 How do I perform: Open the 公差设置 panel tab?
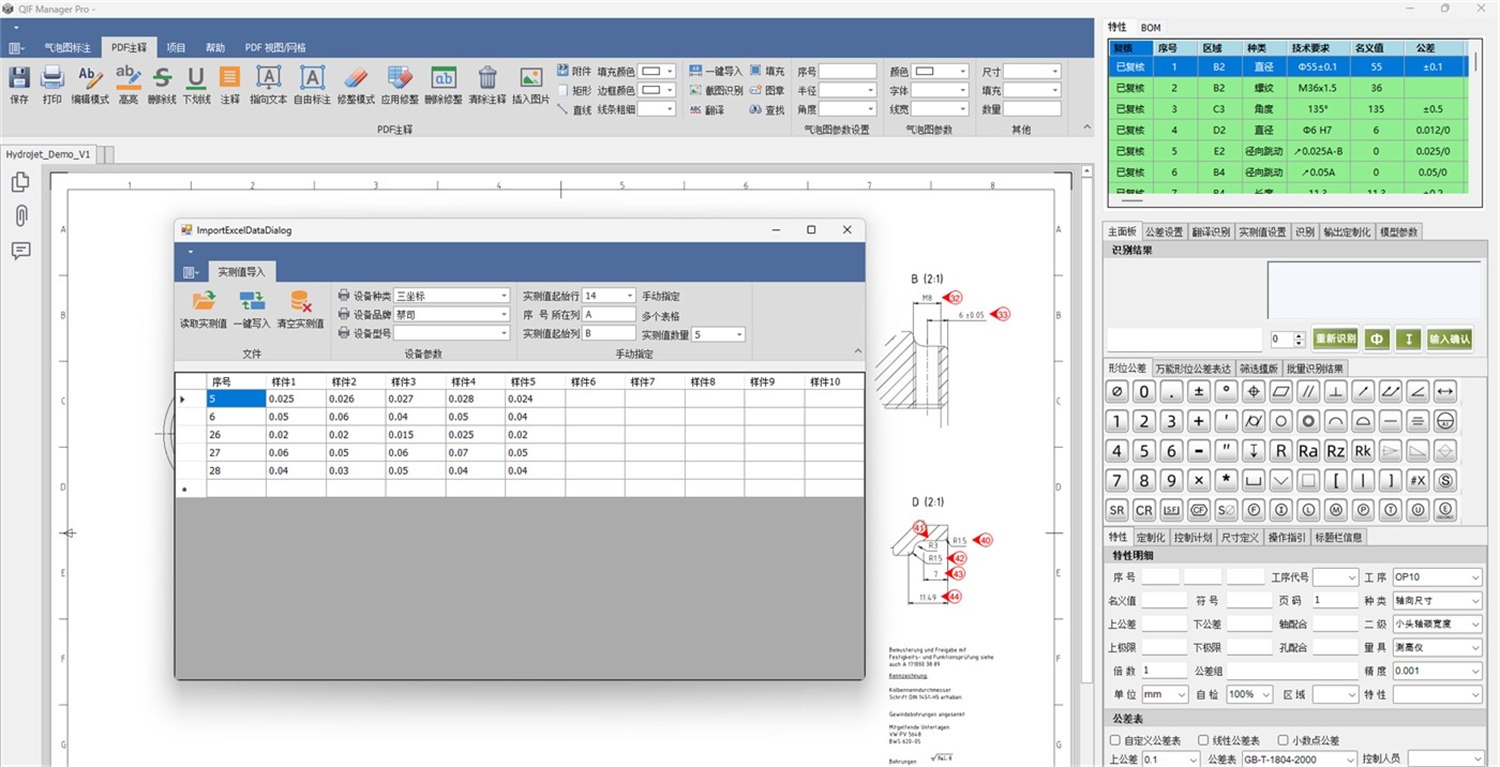coord(1164,232)
